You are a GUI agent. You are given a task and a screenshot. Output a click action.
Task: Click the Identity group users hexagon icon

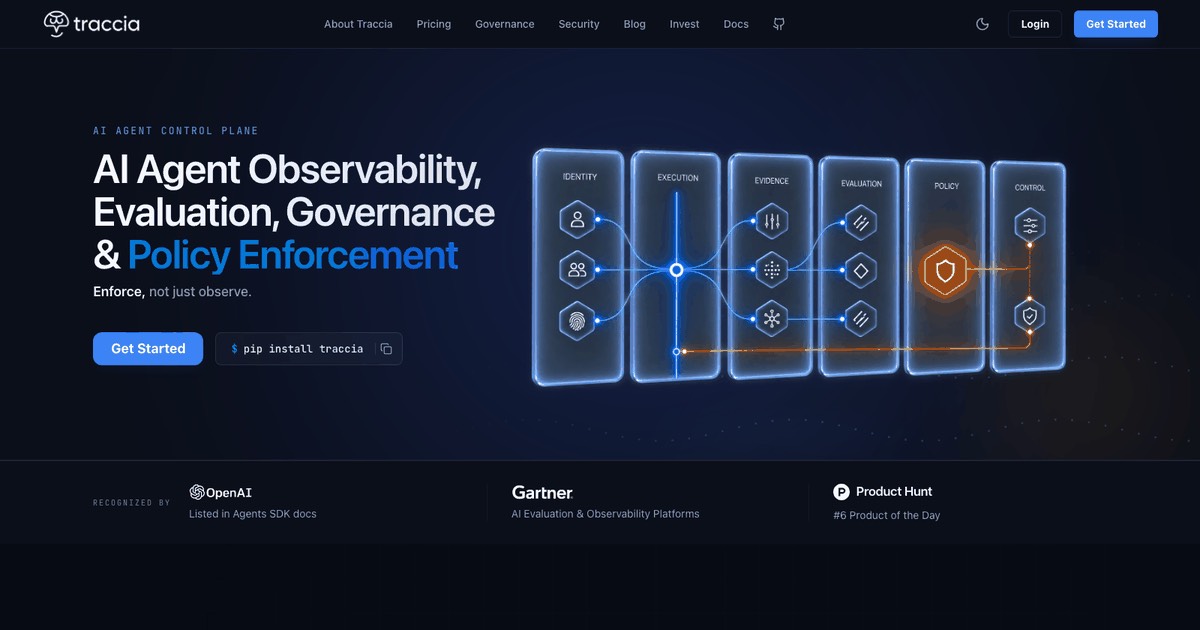[x=577, y=269]
